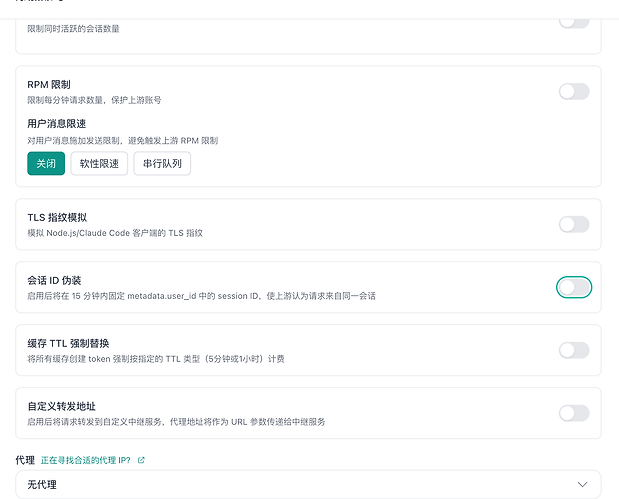Open the 正在寻找合适的代理 IP? link
The image size is (619, 499).
[86, 460]
